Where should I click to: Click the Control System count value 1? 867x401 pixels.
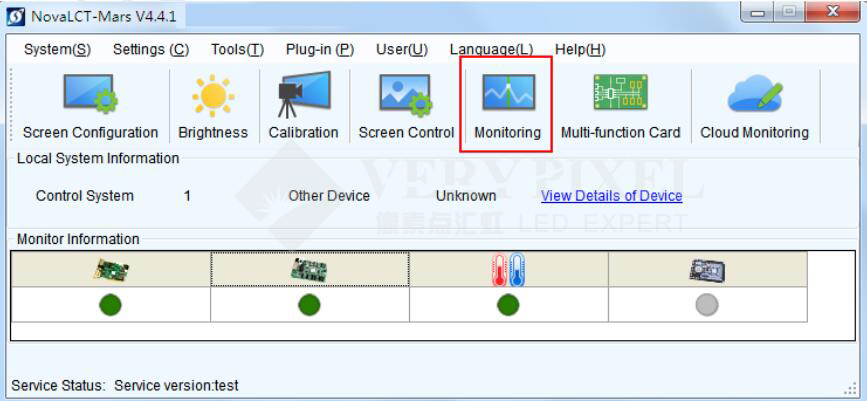187,196
